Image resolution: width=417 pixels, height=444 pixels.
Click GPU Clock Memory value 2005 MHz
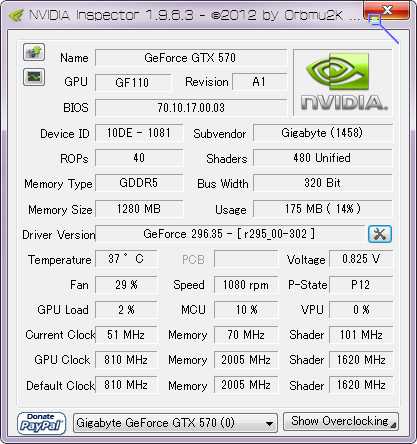click(x=246, y=360)
